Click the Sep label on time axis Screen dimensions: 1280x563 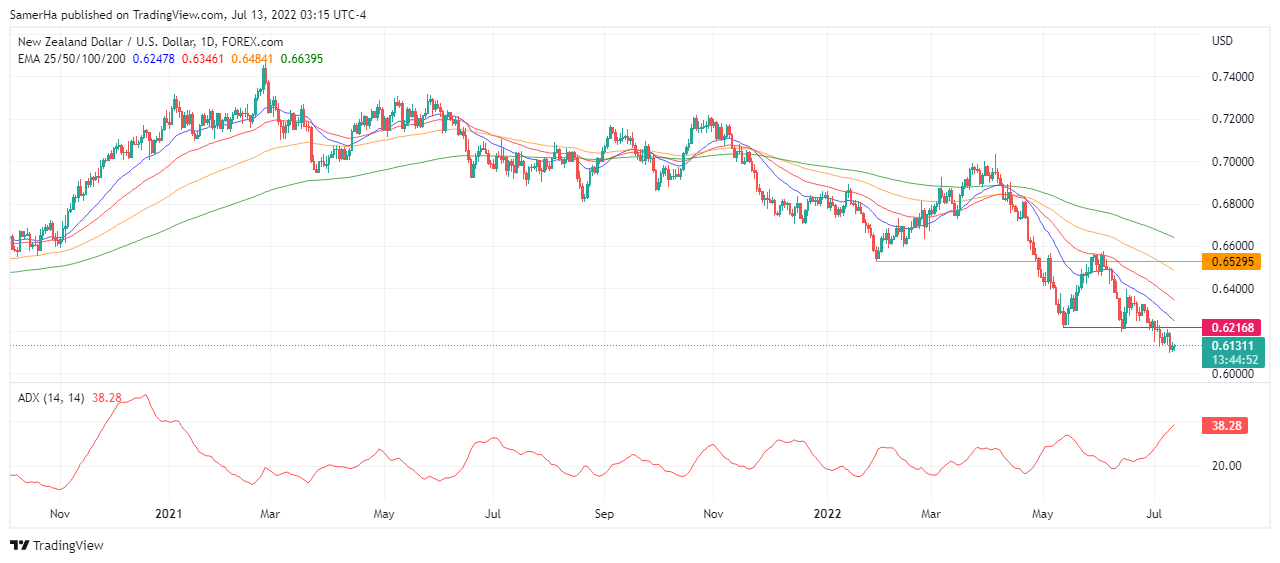pyautogui.click(x=602, y=515)
